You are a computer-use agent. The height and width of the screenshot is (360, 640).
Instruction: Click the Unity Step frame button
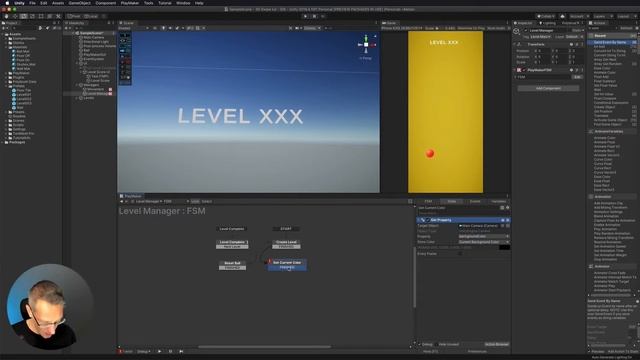pyautogui.click(x=323, y=16)
